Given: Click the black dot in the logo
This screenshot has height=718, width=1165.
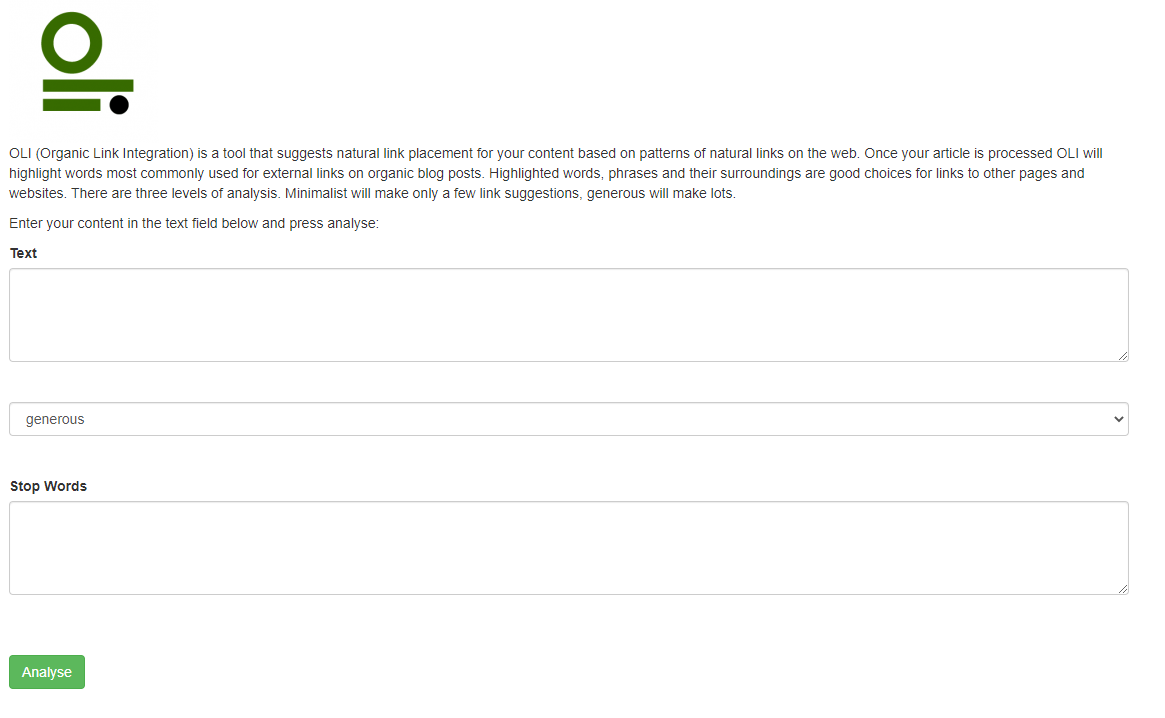Looking at the screenshot, I should tap(119, 105).
